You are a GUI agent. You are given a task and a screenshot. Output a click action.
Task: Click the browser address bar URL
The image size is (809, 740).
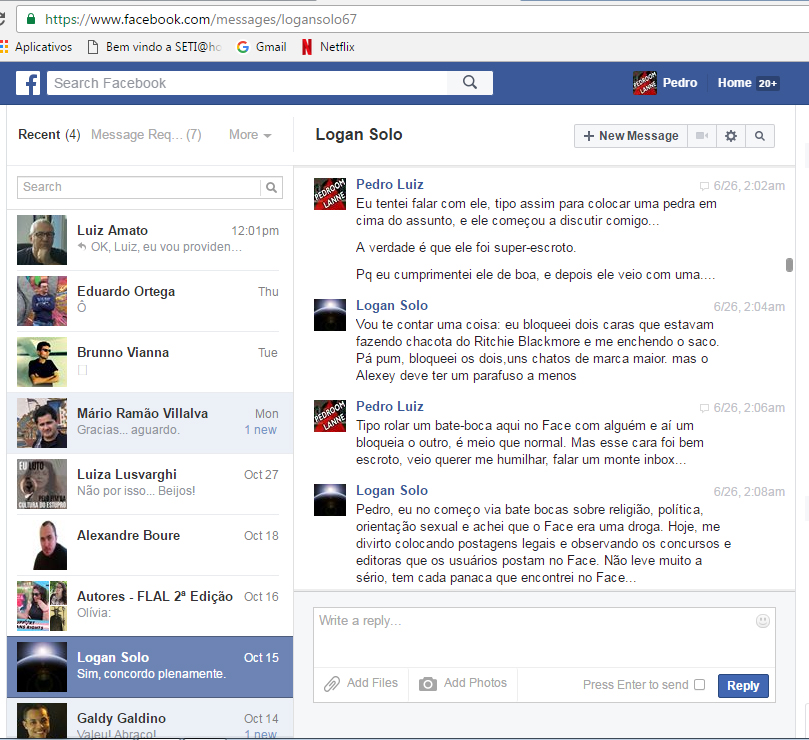pos(201,19)
